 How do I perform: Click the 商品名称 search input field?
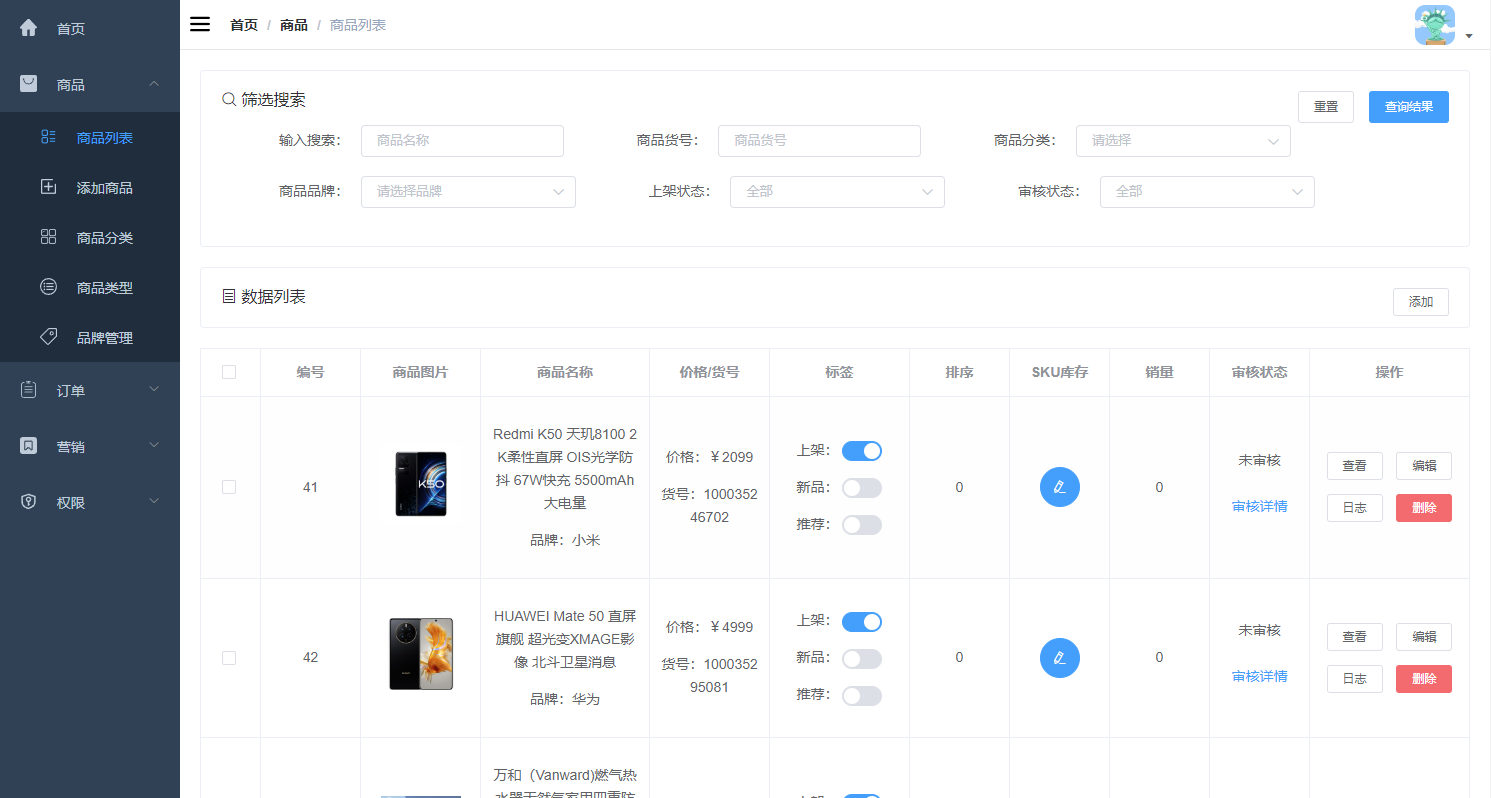tap(462, 141)
